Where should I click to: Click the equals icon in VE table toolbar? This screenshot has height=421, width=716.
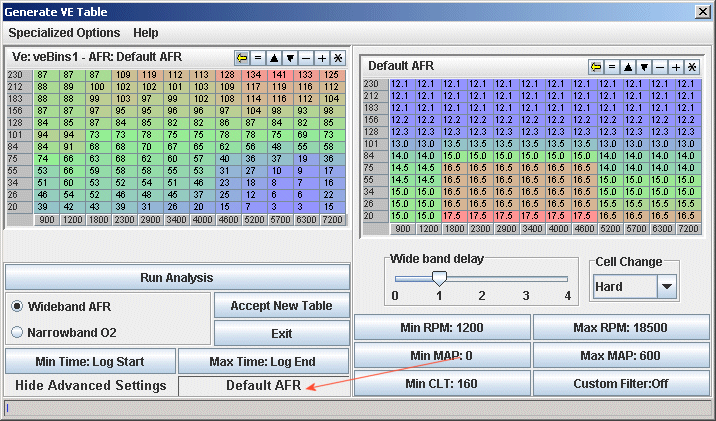tap(257, 58)
